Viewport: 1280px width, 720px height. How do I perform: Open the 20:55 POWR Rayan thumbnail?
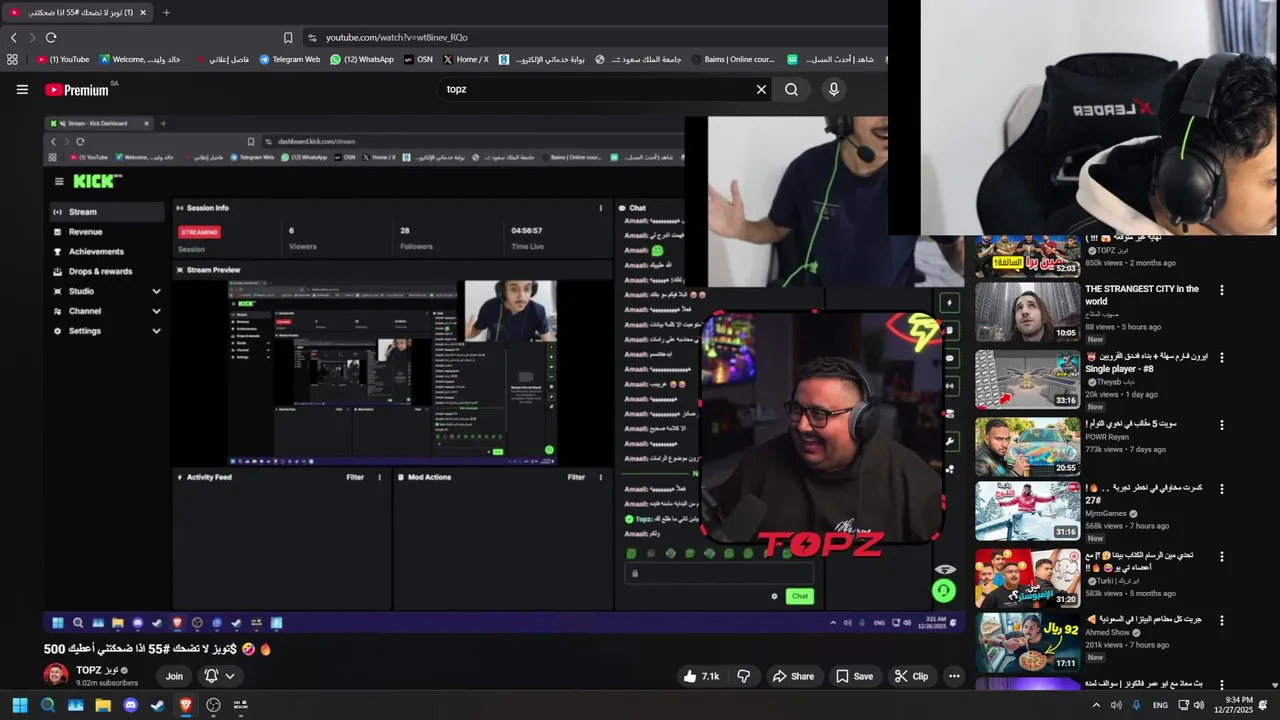click(1028, 446)
